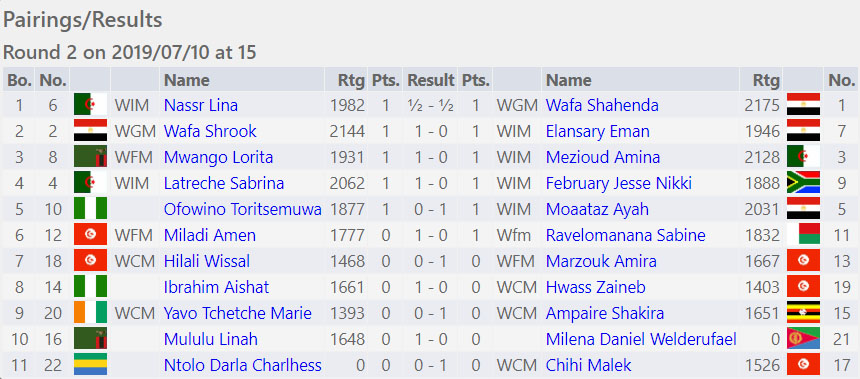Click the Eritrean flag next to Milena Daniel Welderufael

[x=803, y=339]
